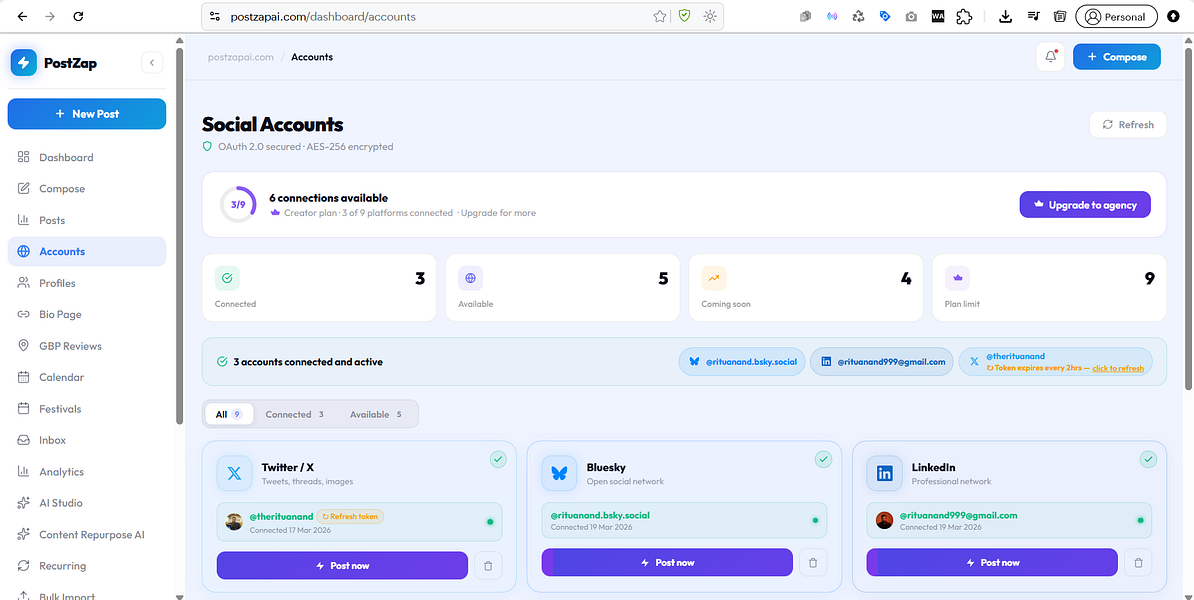Click the postzapai.com breadcrumb link

click(241, 57)
